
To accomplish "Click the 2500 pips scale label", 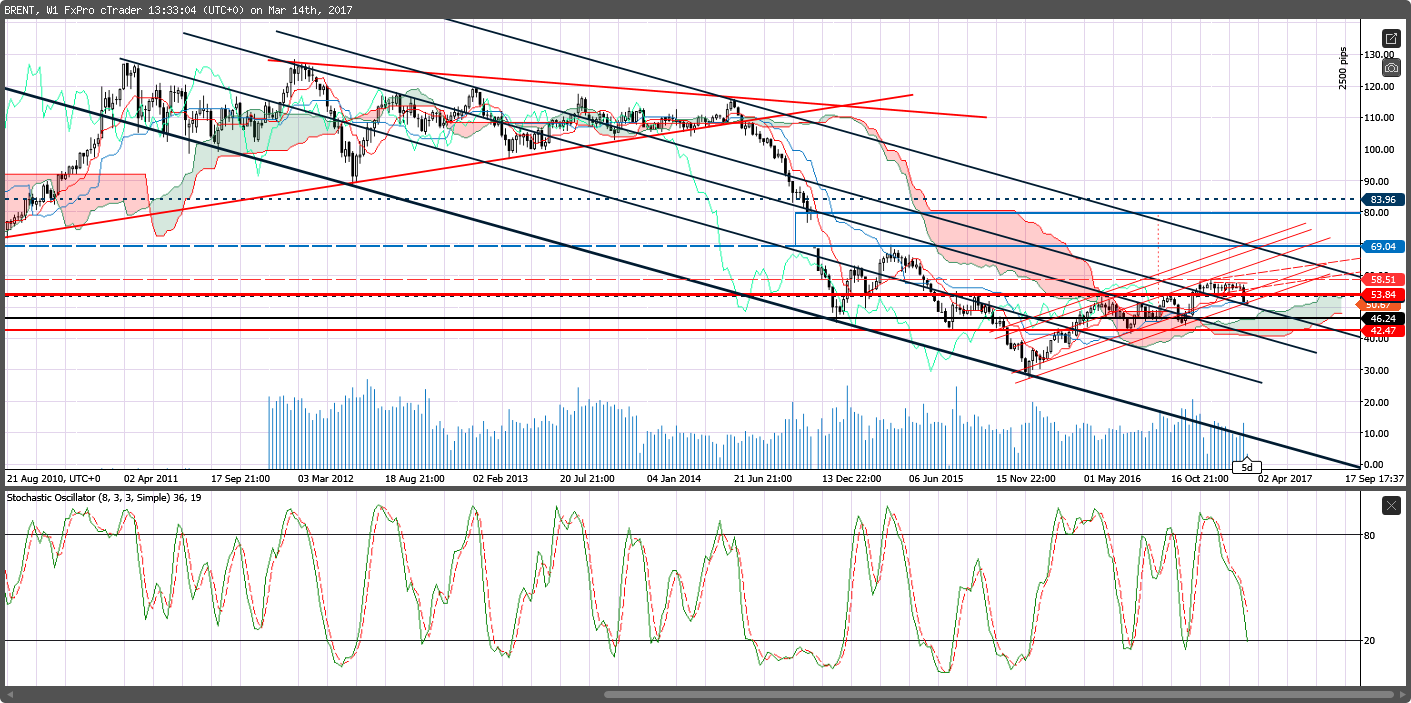I will [1343, 68].
